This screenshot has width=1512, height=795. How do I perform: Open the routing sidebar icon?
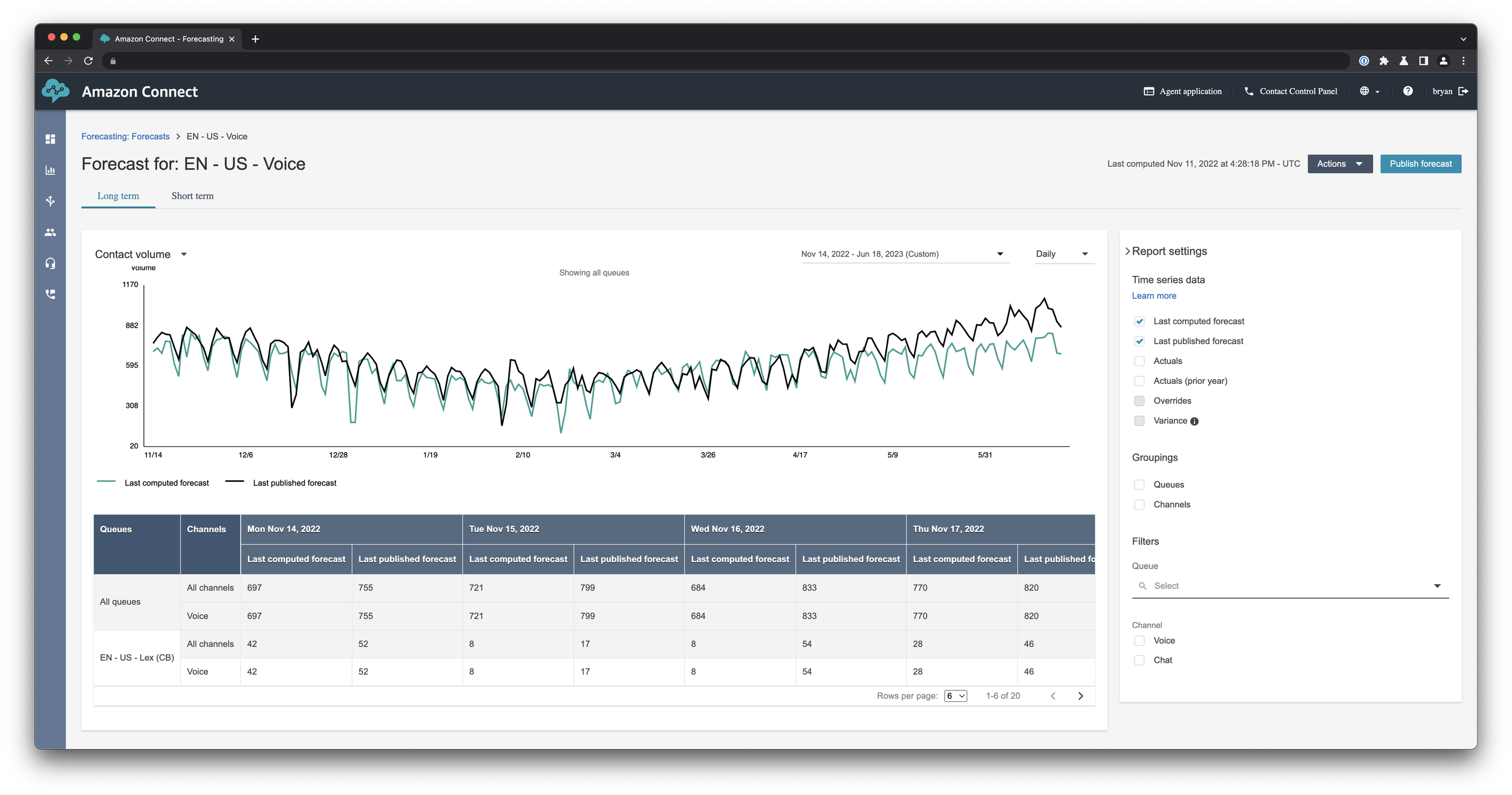tap(50, 201)
